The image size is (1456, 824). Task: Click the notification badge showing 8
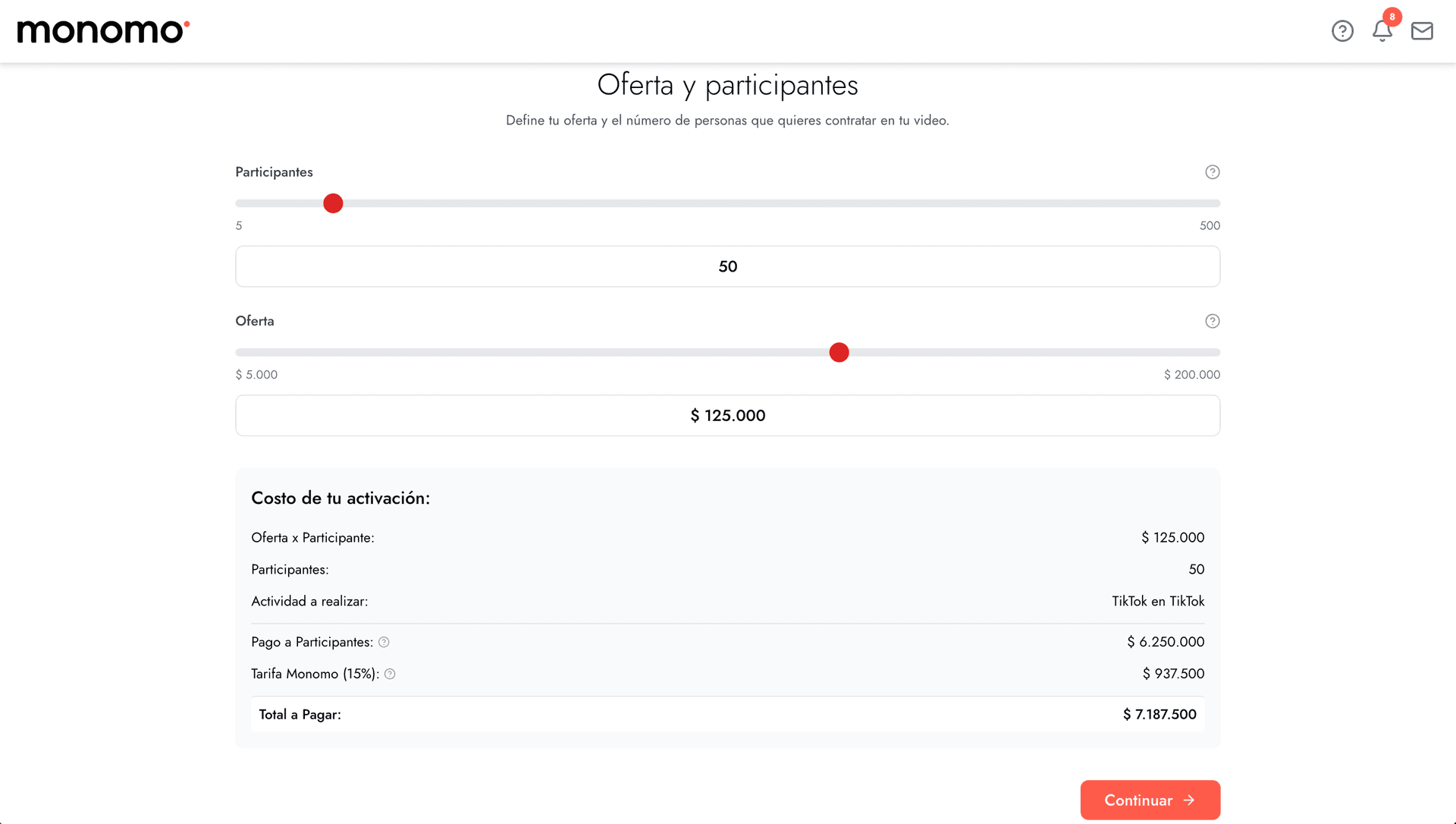(1392, 17)
